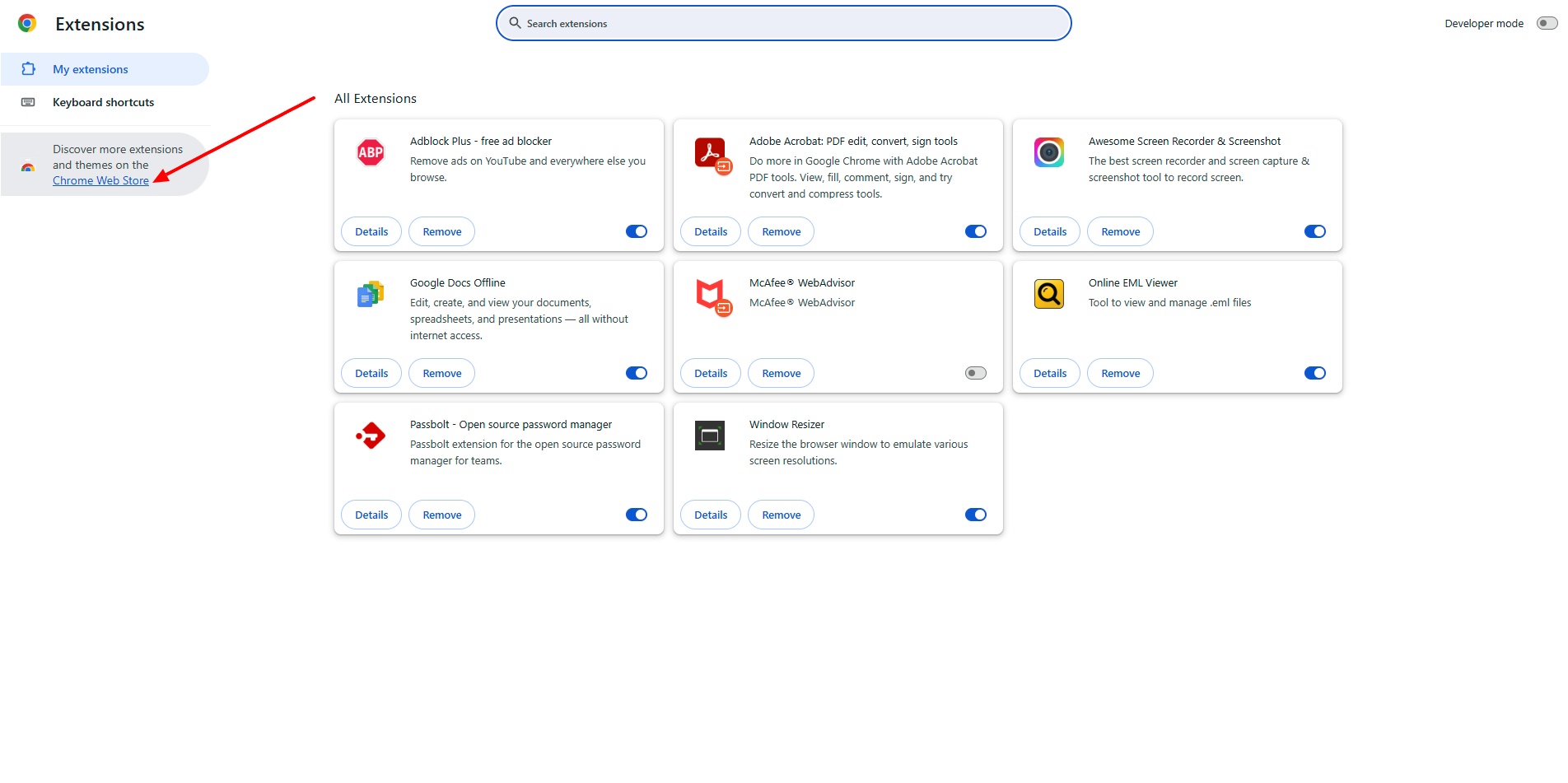The width and height of the screenshot is (1568, 783).
Task: Click the Awesome Screen Recorder icon
Action: pos(1048,152)
